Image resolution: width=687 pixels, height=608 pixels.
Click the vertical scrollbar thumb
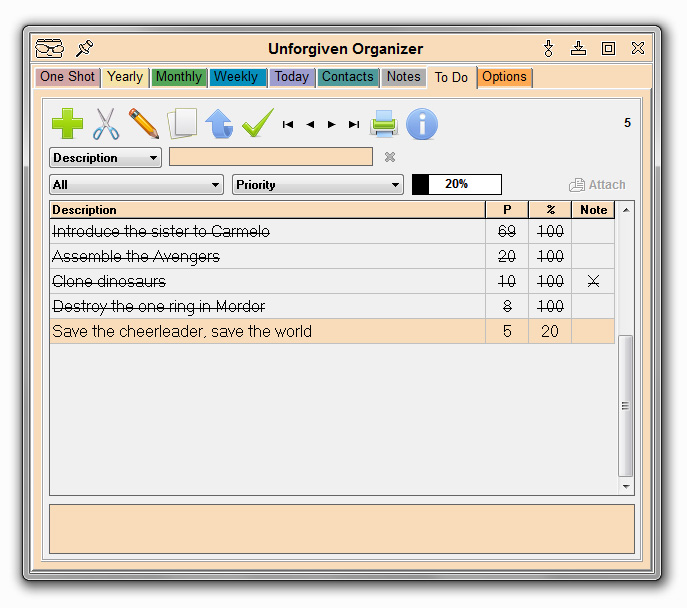coord(626,406)
